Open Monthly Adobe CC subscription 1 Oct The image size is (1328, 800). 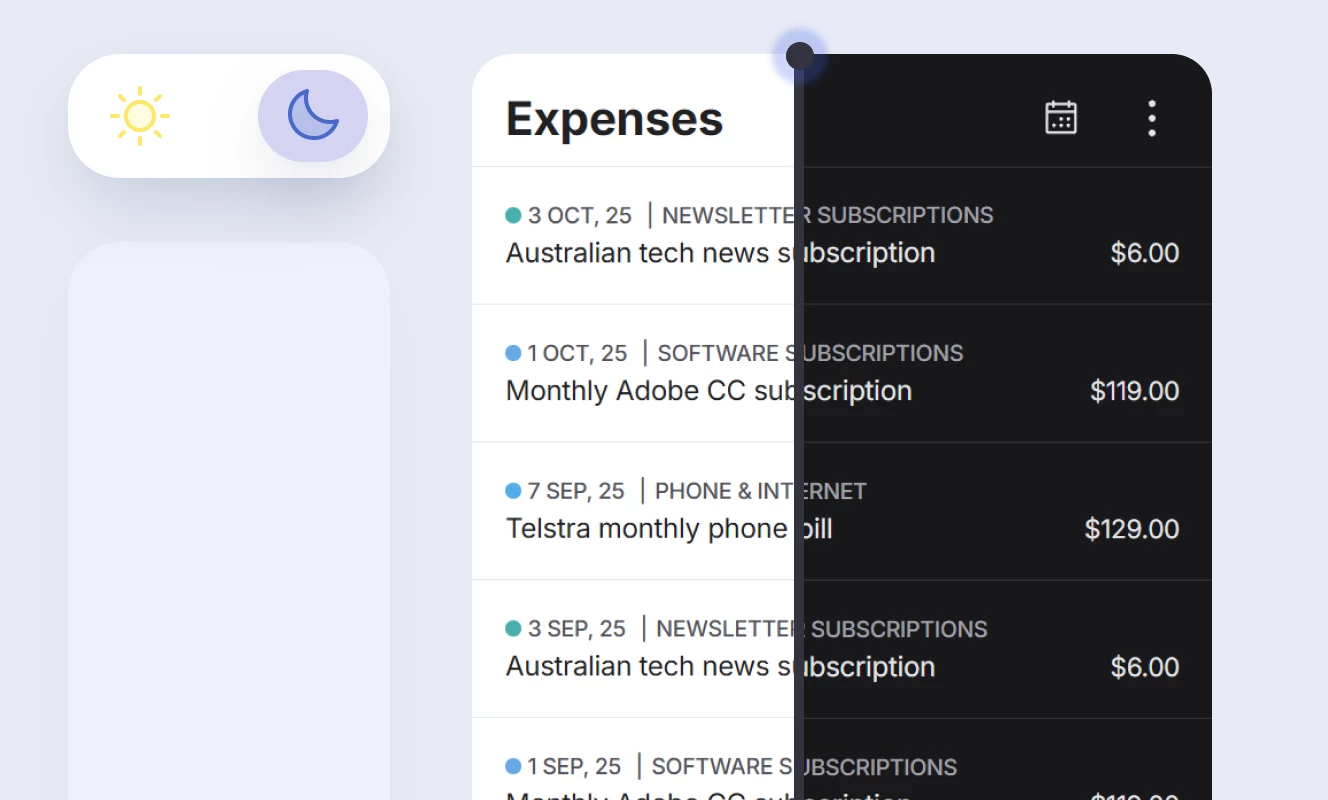pos(708,391)
